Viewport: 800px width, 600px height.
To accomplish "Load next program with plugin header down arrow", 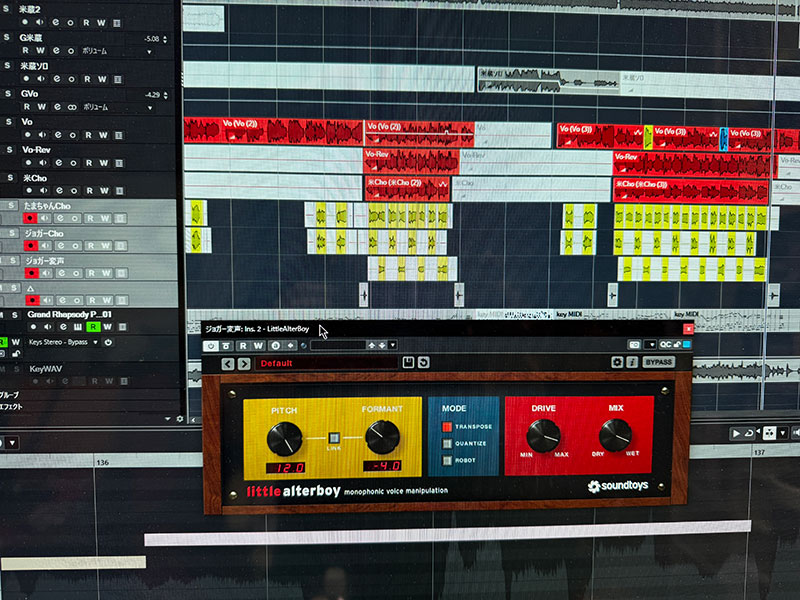I will pyautogui.click(x=382, y=345).
